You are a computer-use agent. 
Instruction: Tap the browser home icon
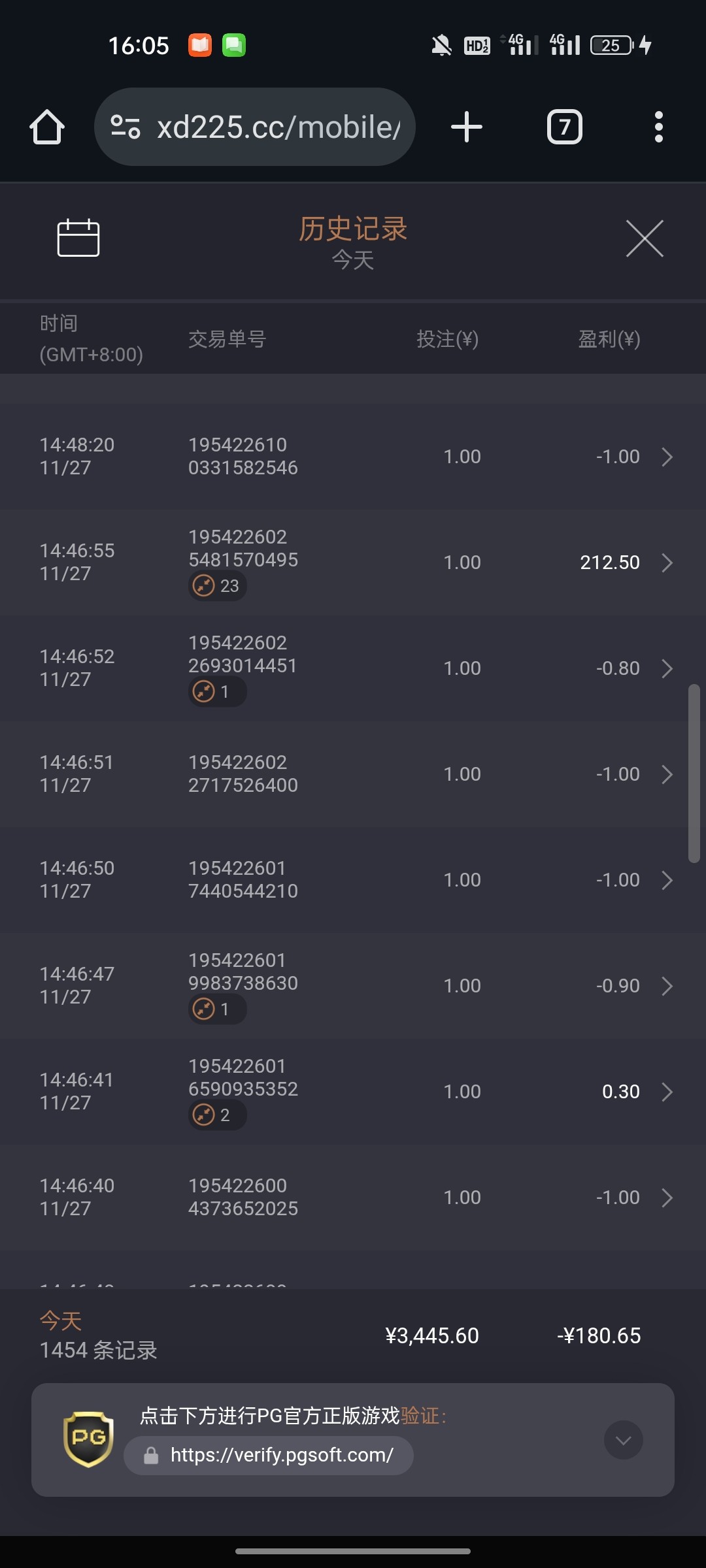coord(47,127)
